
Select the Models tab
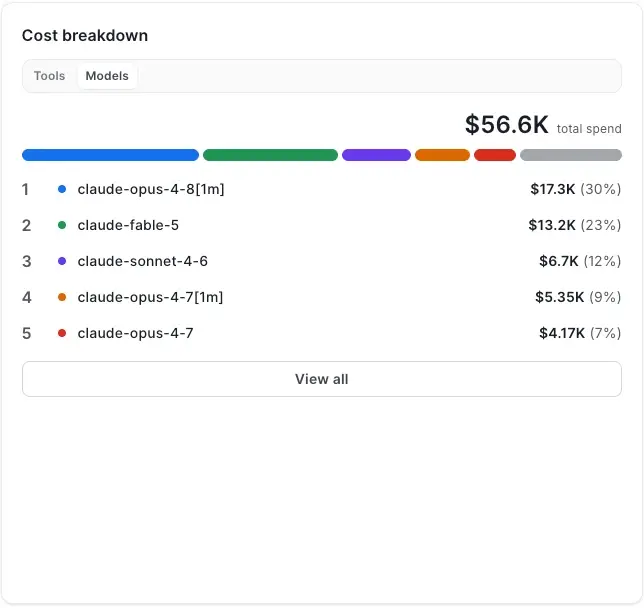(107, 76)
